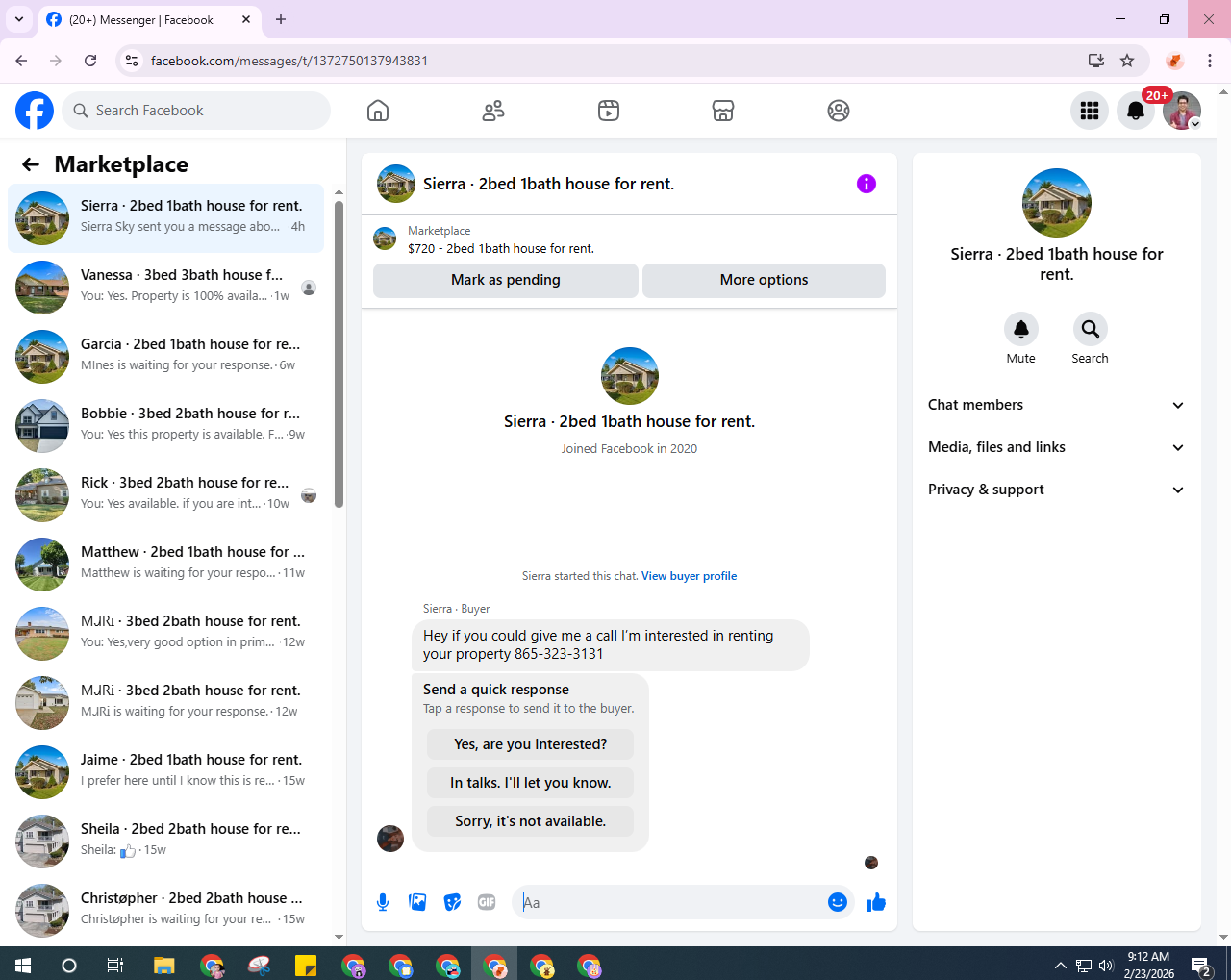The image size is (1231, 980).
Task: Click back arrow next to Marketplace
Action: [x=31, y=164]
